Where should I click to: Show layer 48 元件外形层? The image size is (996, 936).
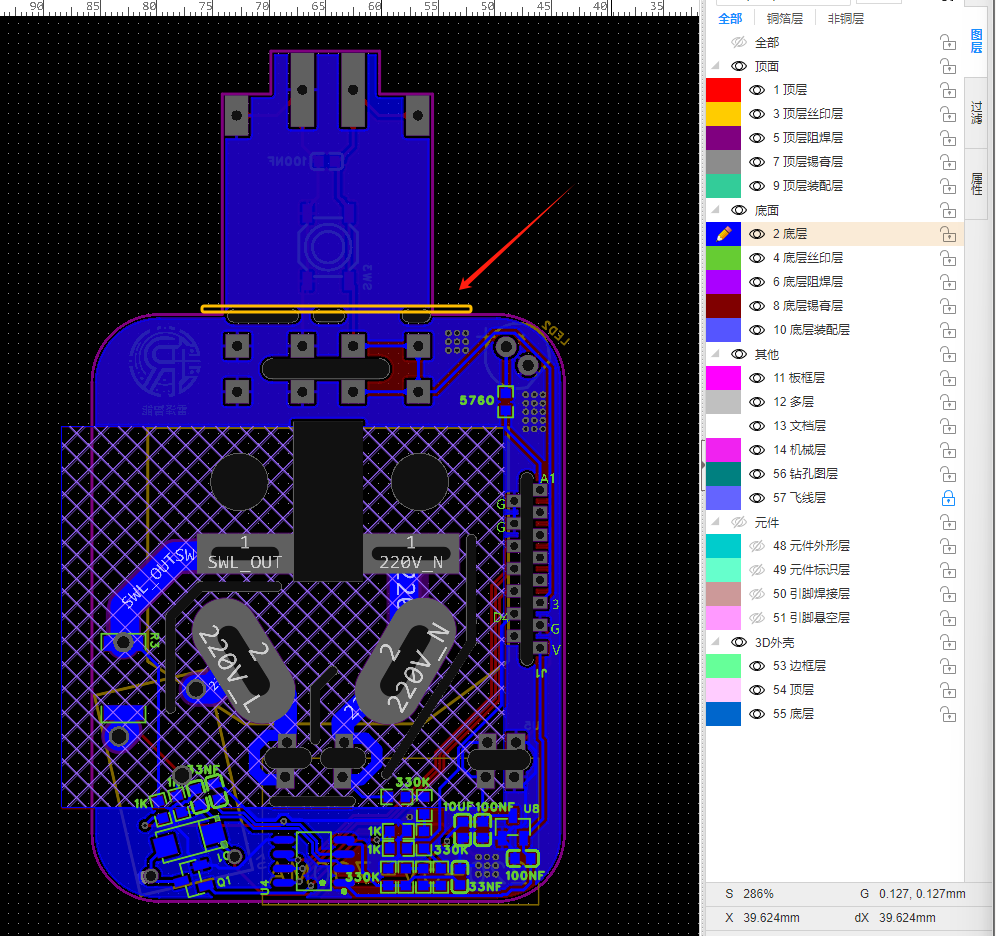[757, 546]
